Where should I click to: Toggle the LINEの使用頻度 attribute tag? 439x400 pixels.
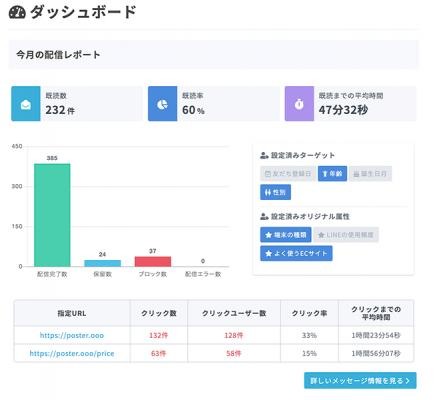(346, 235)
